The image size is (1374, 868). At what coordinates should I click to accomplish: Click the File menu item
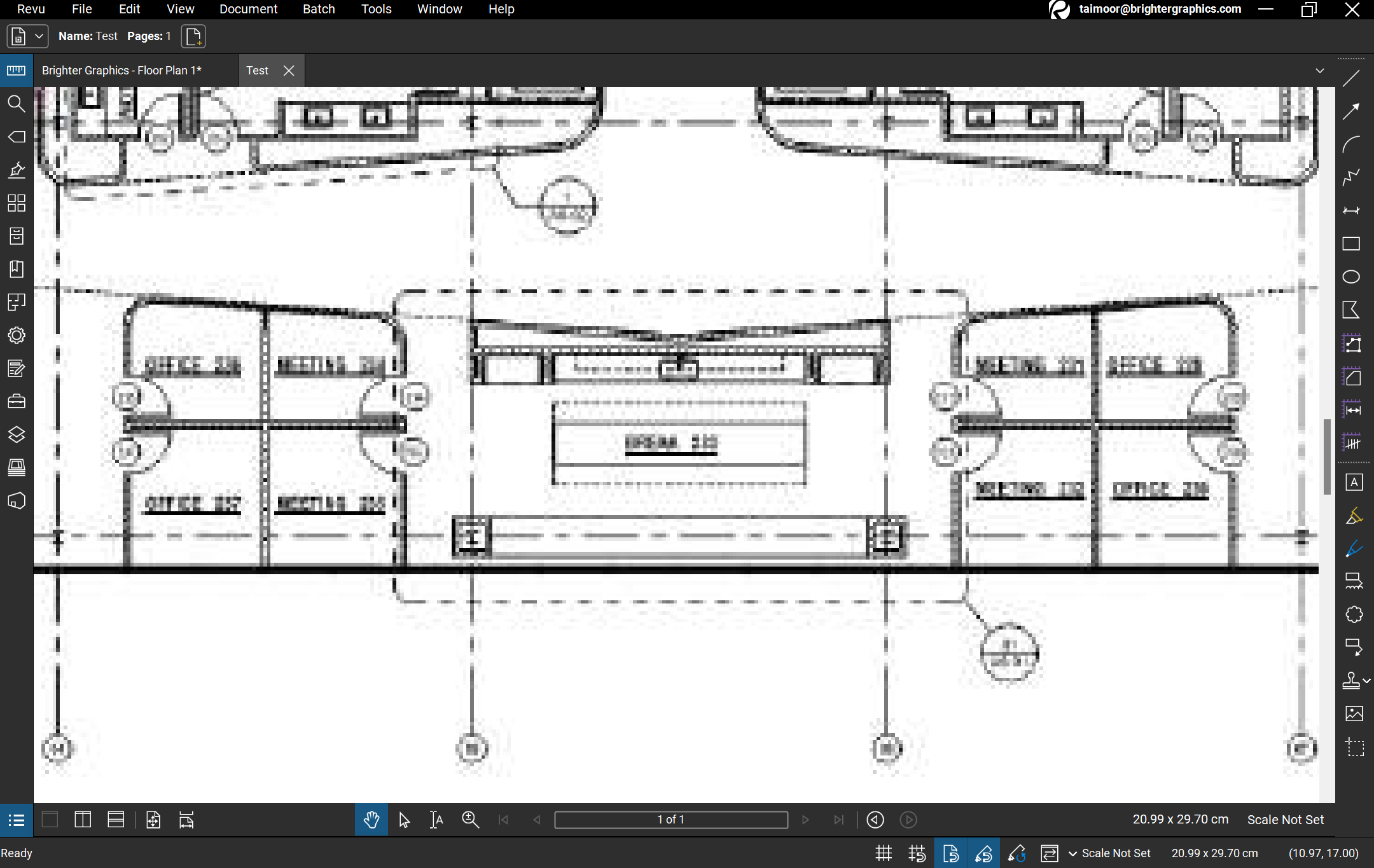tap(82, 9)
